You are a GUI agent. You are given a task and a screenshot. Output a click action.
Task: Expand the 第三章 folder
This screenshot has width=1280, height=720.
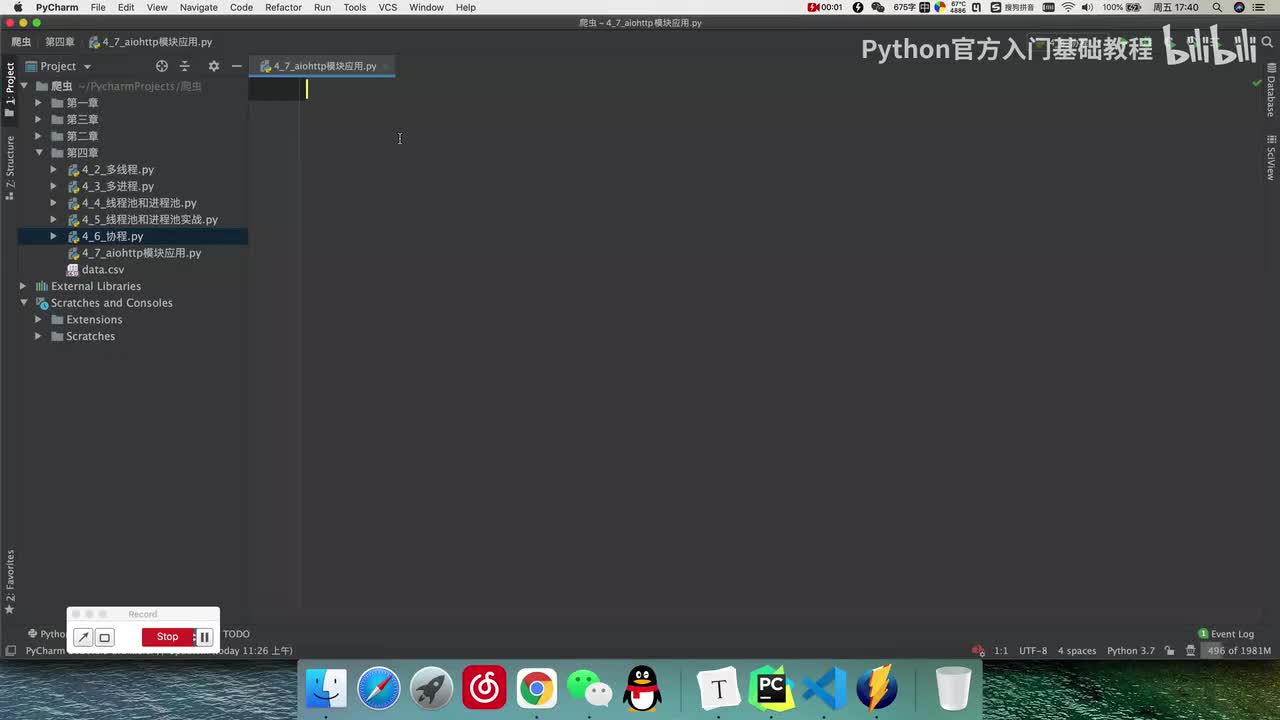point(39,119)
